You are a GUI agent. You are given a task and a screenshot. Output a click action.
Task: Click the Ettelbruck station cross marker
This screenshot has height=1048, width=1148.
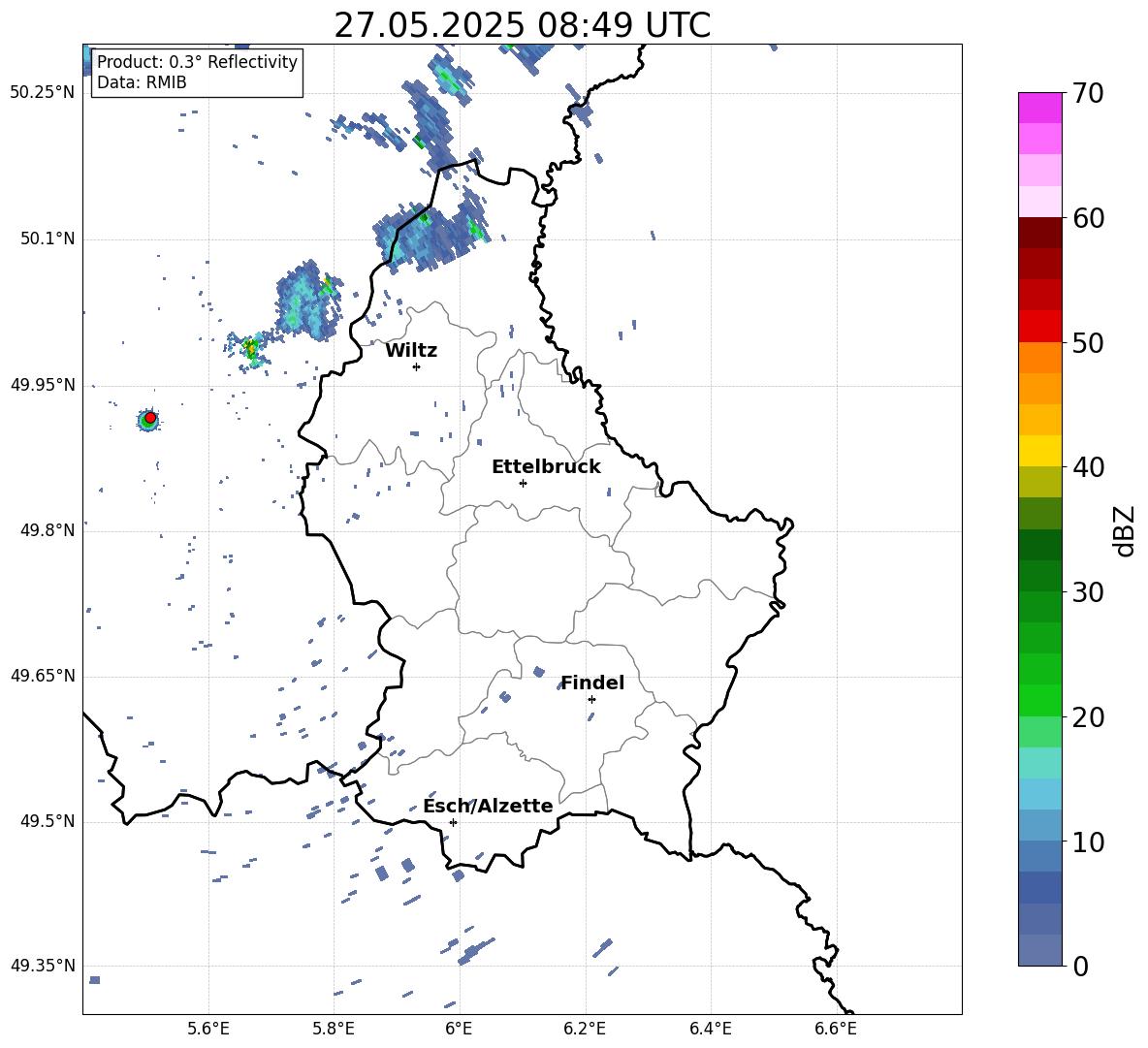[523, 483]
